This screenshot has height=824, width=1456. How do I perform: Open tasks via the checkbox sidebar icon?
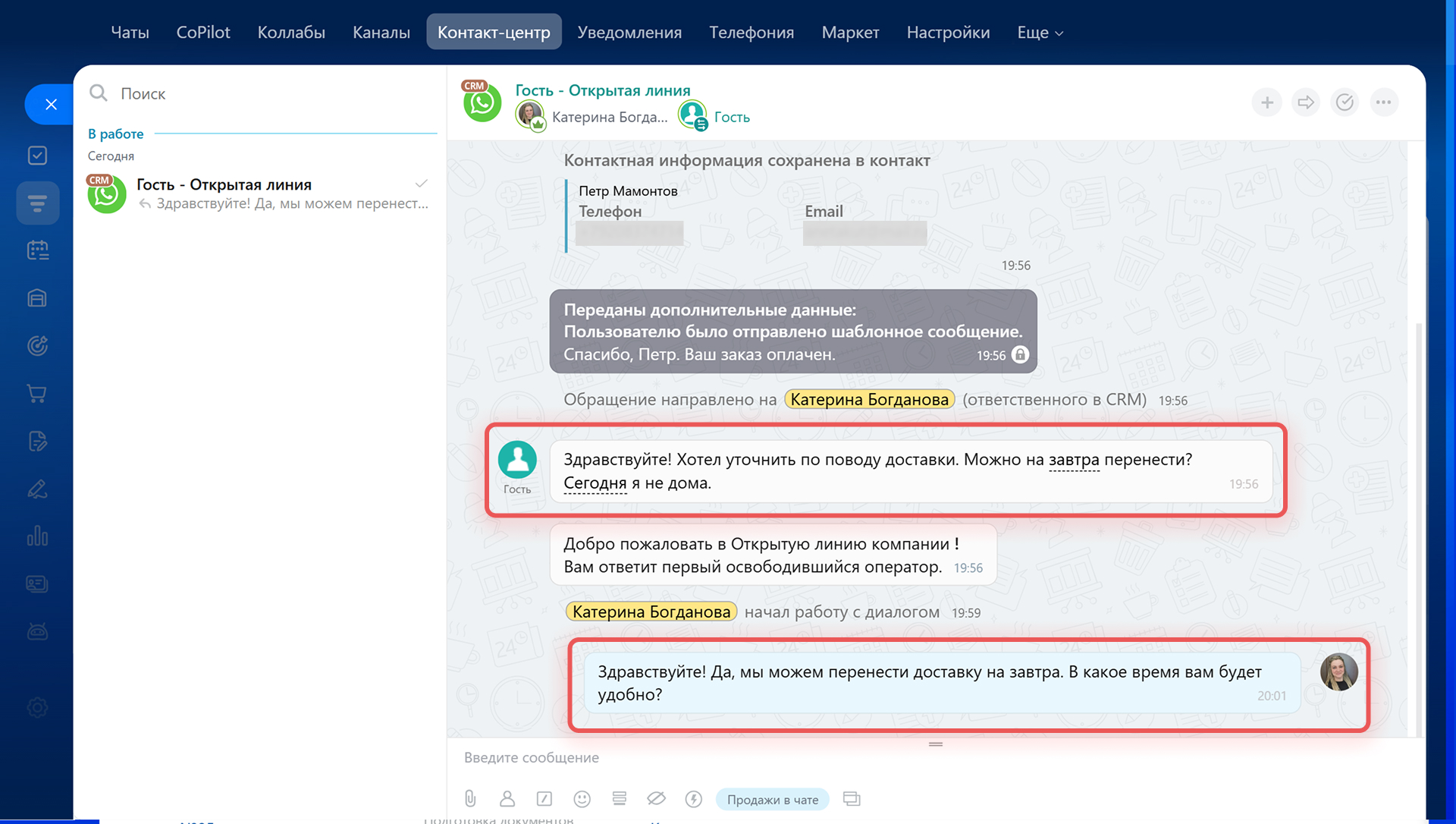(37, 156)
